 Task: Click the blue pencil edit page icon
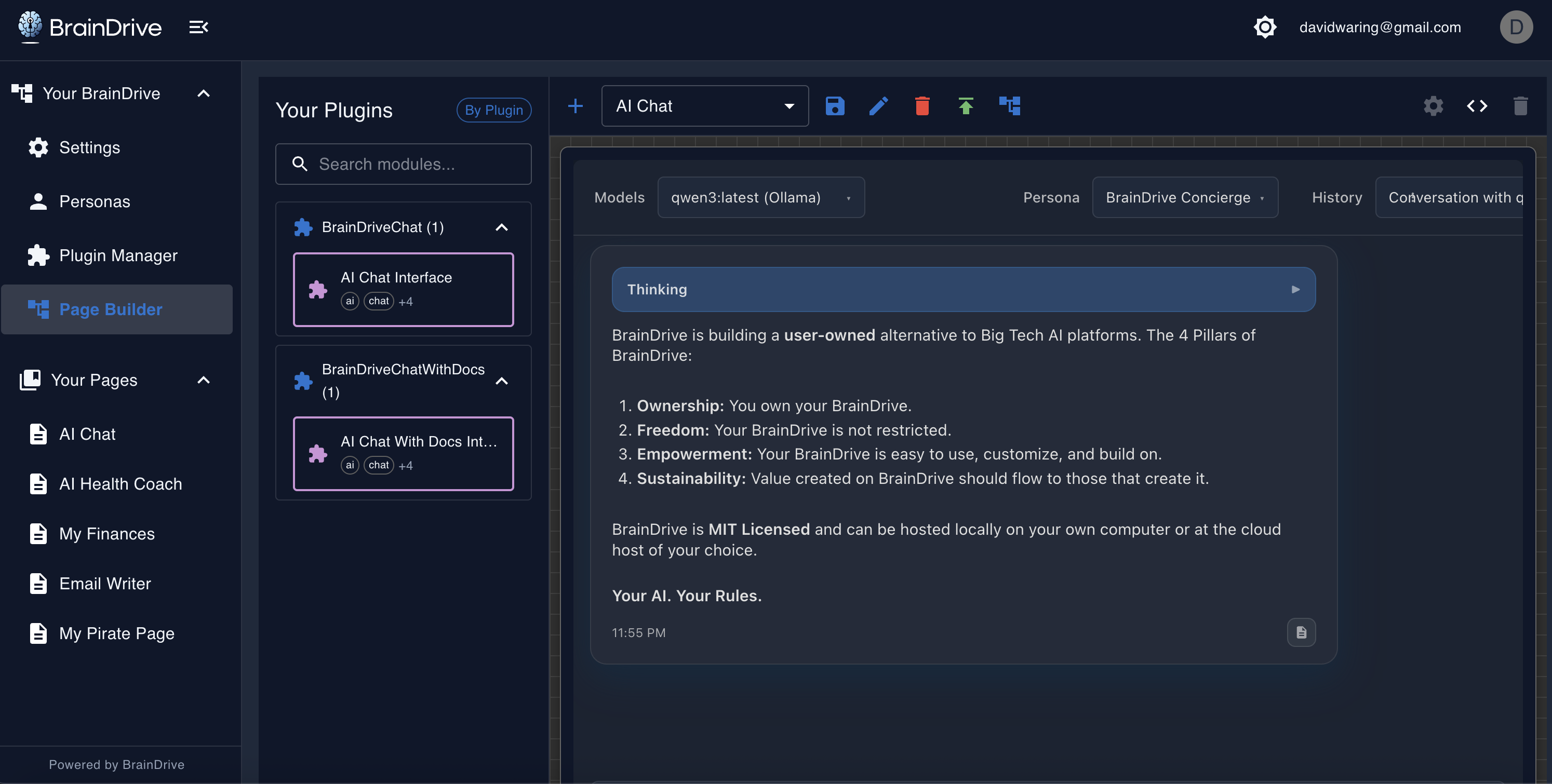point(878,106)
